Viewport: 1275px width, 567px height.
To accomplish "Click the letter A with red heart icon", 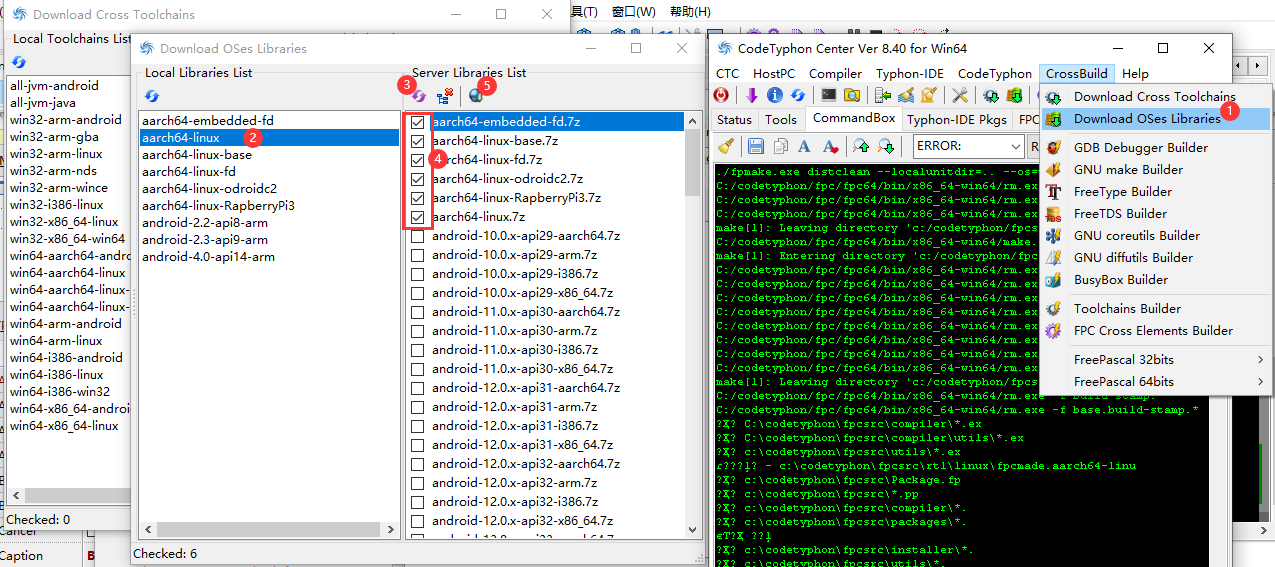I will pyautogui.click(x=829, y=146).
